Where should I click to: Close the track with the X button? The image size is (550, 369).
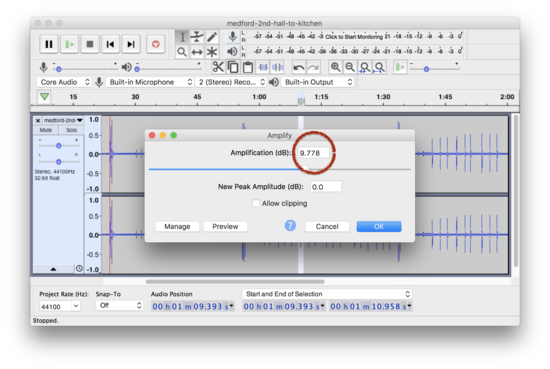pyautogui.click(x=38, y=120)
